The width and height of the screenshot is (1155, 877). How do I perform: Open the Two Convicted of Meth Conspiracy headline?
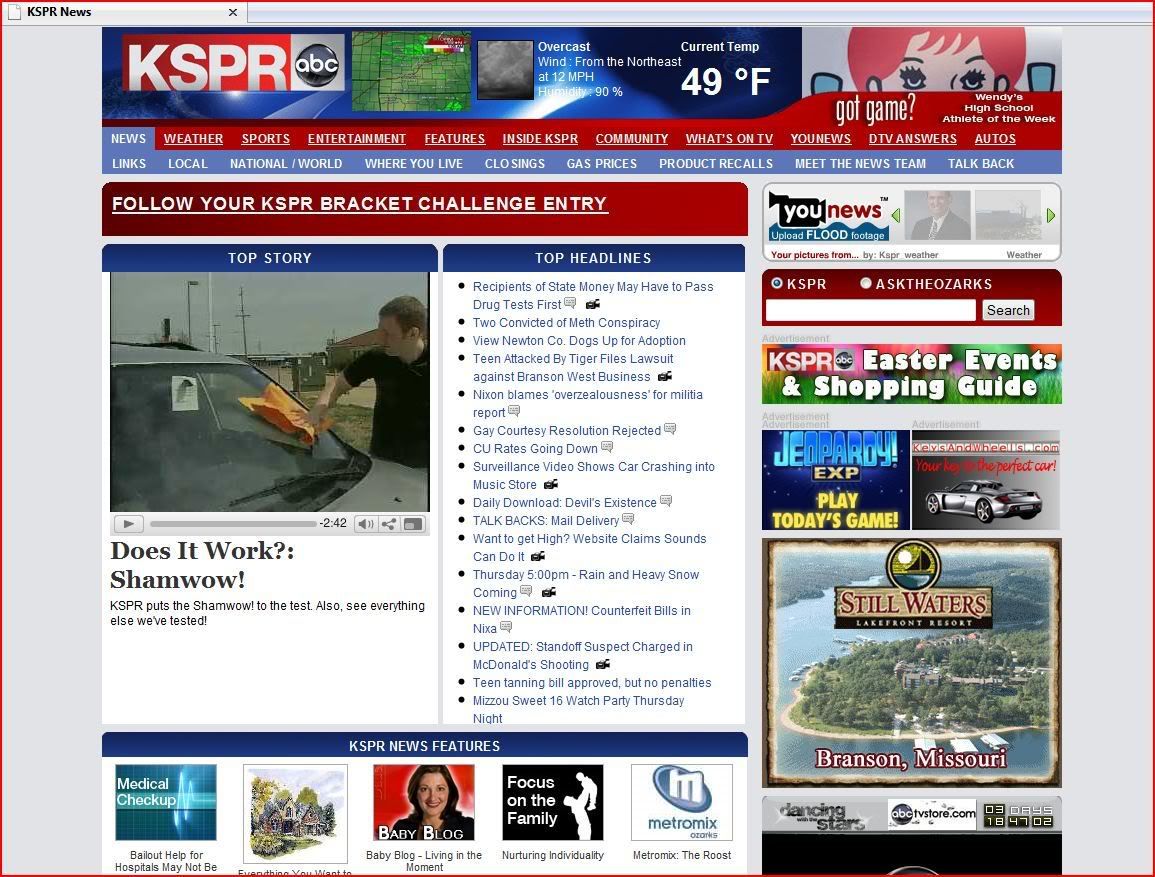566,323
